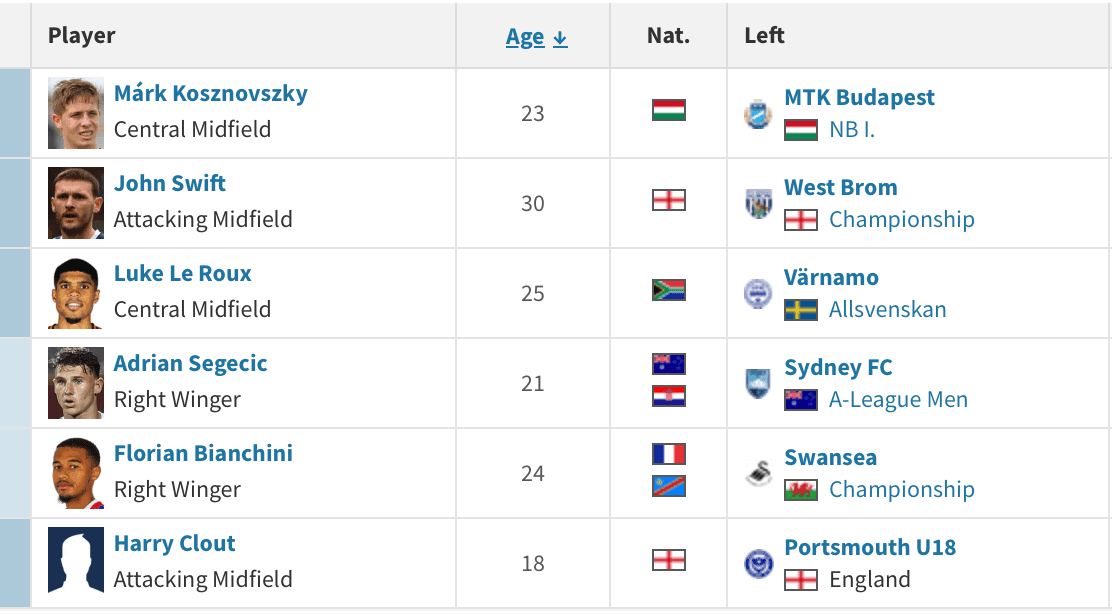Open the NB I. league link

point(852,130)
